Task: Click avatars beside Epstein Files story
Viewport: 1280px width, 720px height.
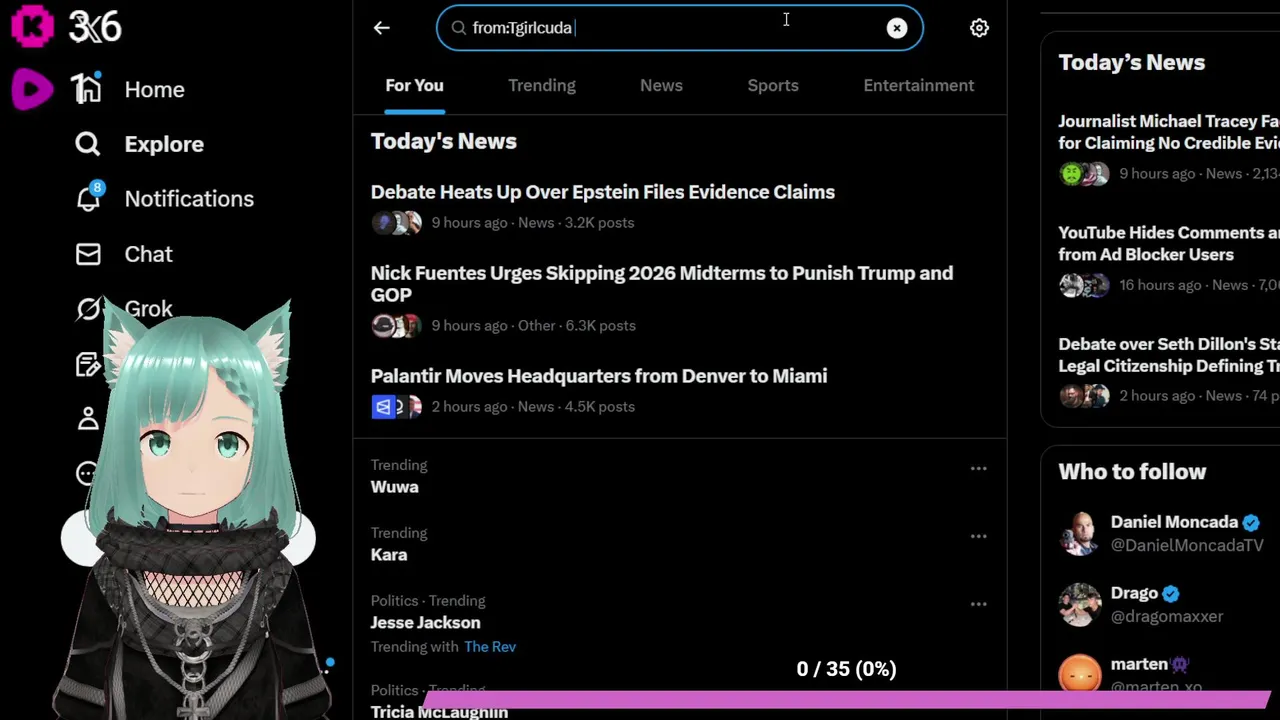Action: pyautogui.click(x=397, y=223)
